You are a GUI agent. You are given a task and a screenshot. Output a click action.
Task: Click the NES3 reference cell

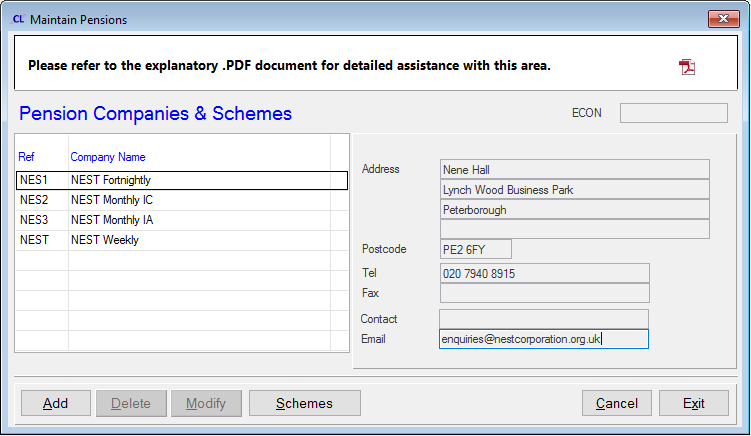coord(42,220)
